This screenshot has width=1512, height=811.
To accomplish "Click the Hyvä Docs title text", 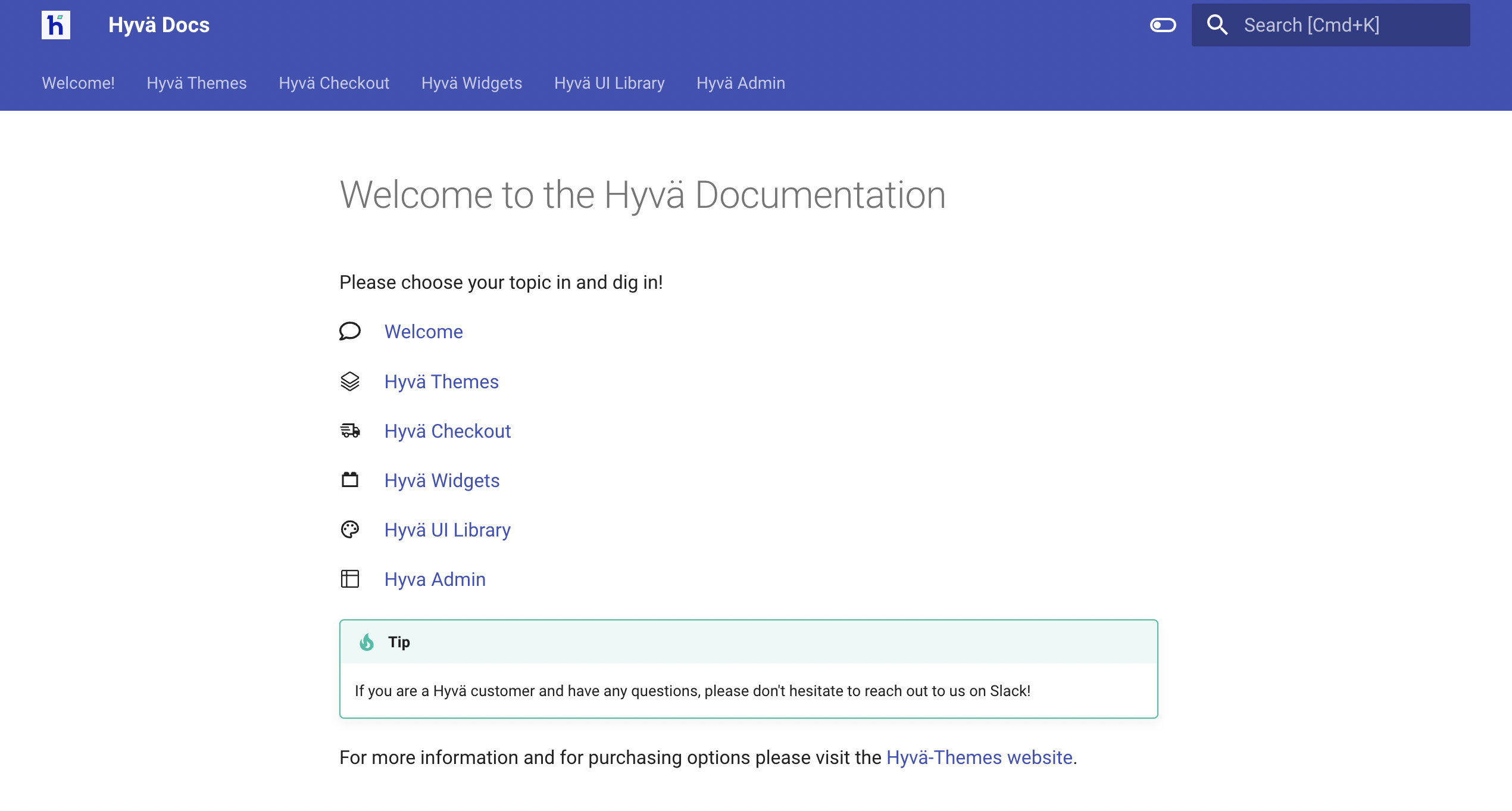I will pyautogui.click(x=158, y=24).
